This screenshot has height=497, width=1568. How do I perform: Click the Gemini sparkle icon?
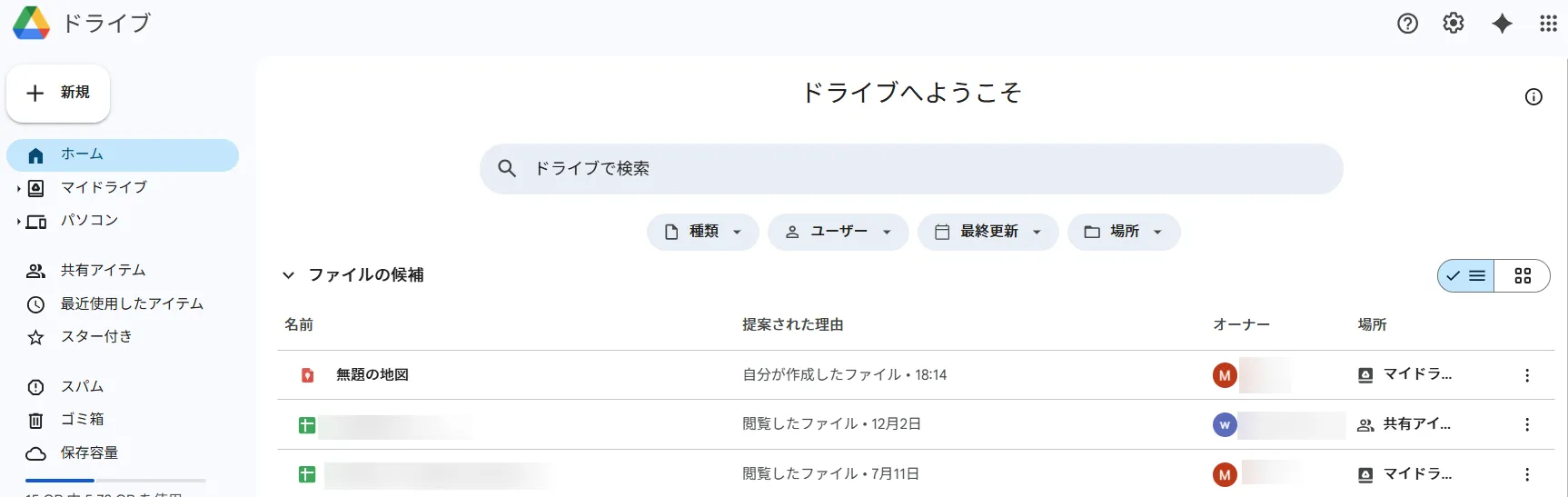(1502, 24)
